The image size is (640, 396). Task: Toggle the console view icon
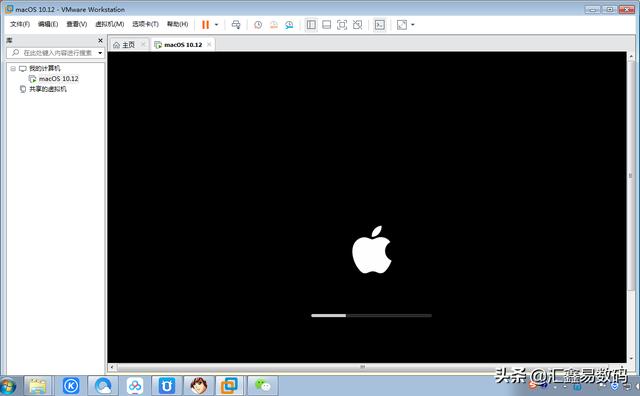pyautogui.click(x=380, y=25)
